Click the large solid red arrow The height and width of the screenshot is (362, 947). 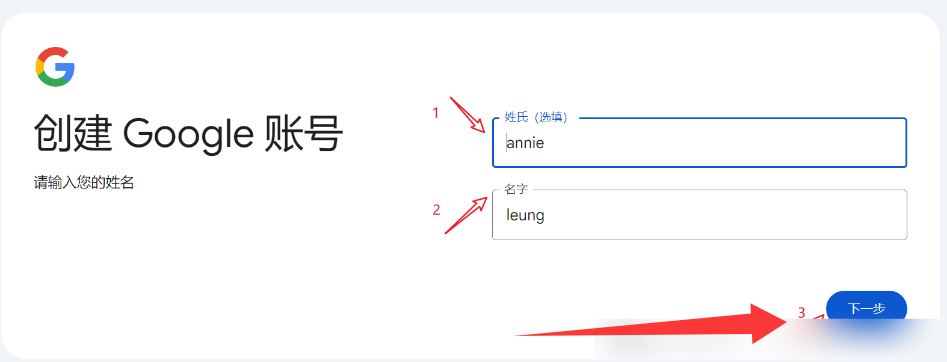click(654, 325)
